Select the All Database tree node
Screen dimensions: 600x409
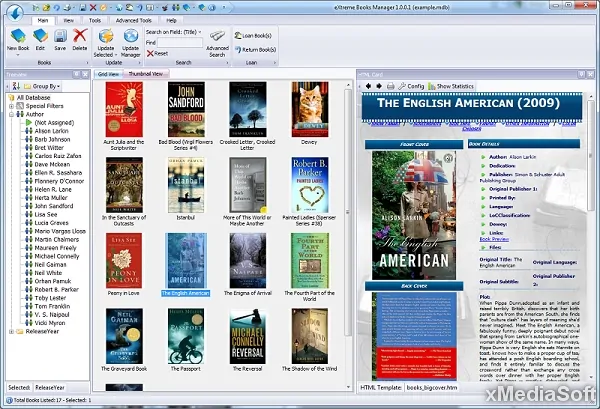[x=33, y=98]
